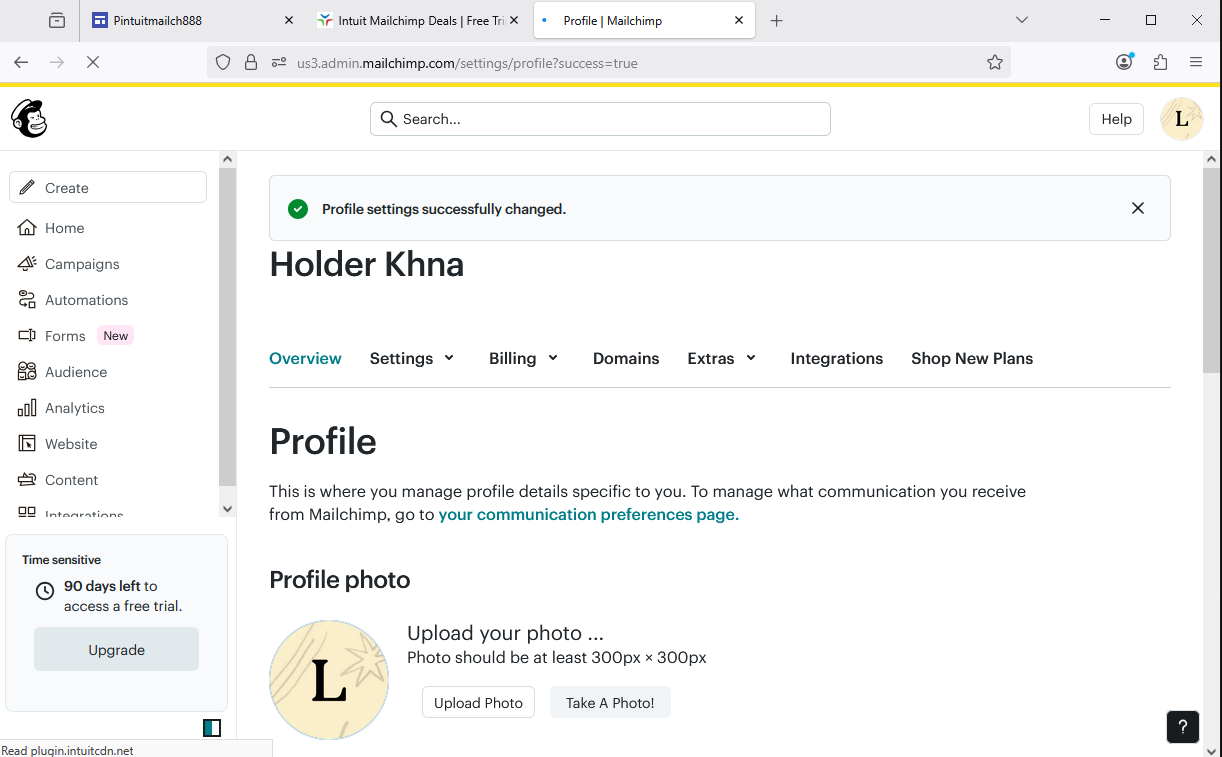1222x757 pixels.
Task: Expand the Extras dropdown menu
Action: 721,358
